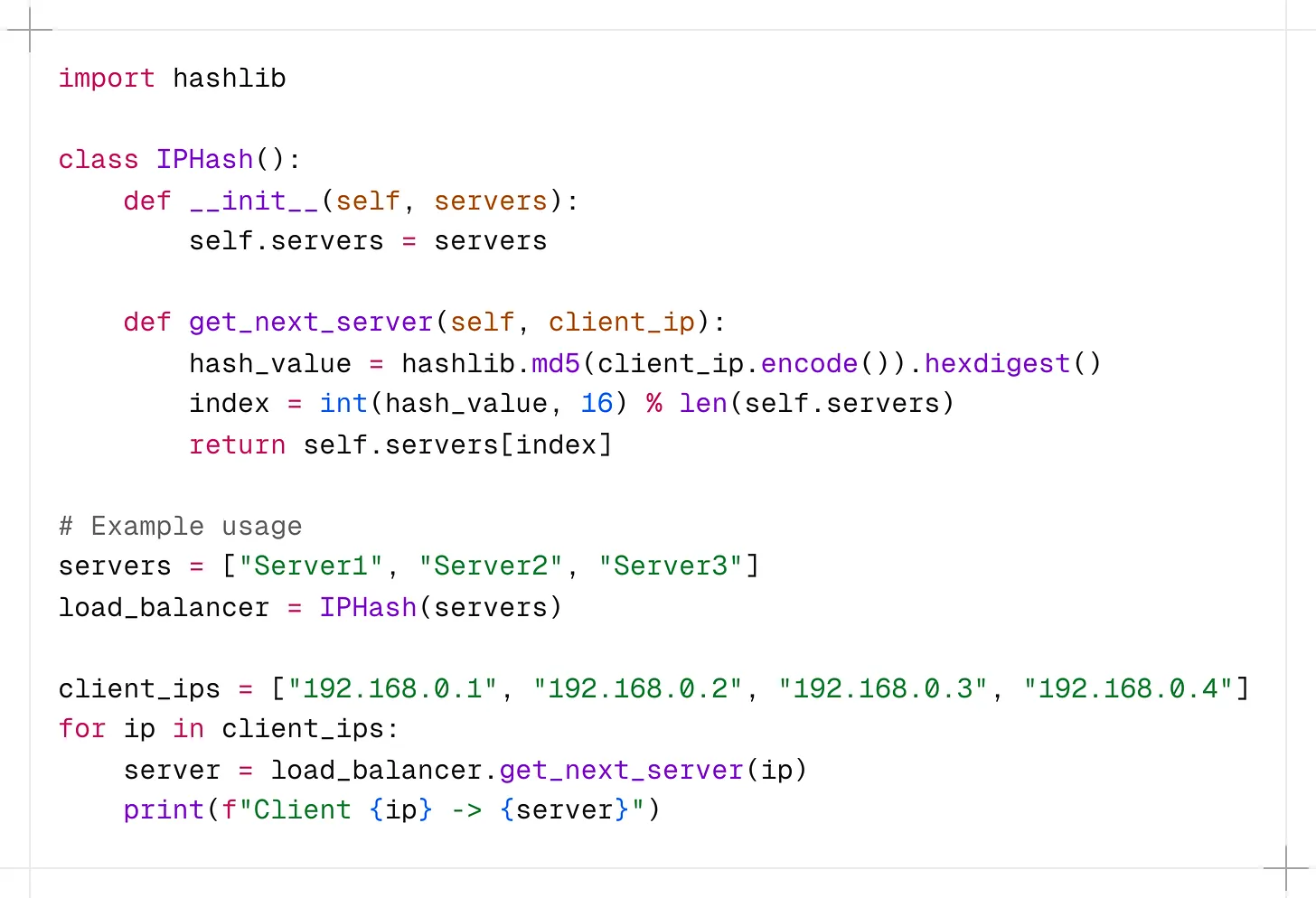
Task: Click the IPHash class name in definition
Action: [205, 160]
